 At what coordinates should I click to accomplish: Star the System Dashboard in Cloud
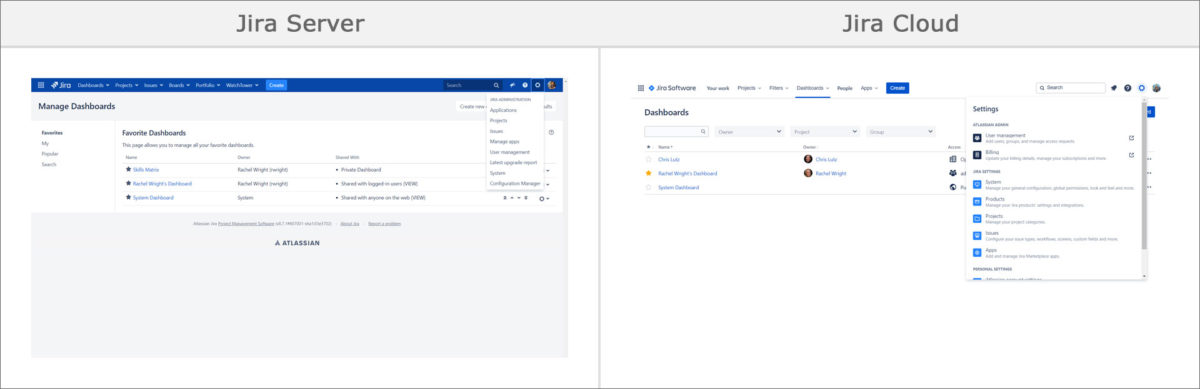coord(648,187)
